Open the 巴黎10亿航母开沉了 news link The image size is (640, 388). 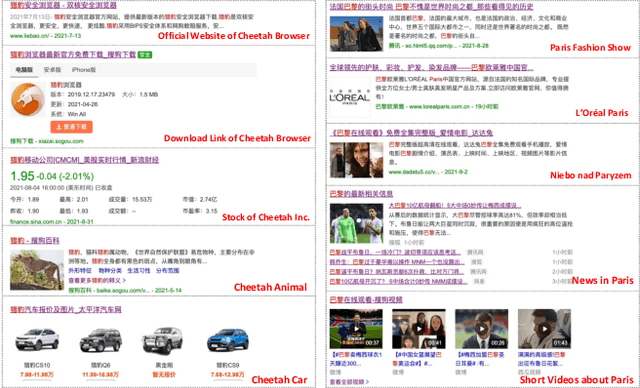coord(398,282)
